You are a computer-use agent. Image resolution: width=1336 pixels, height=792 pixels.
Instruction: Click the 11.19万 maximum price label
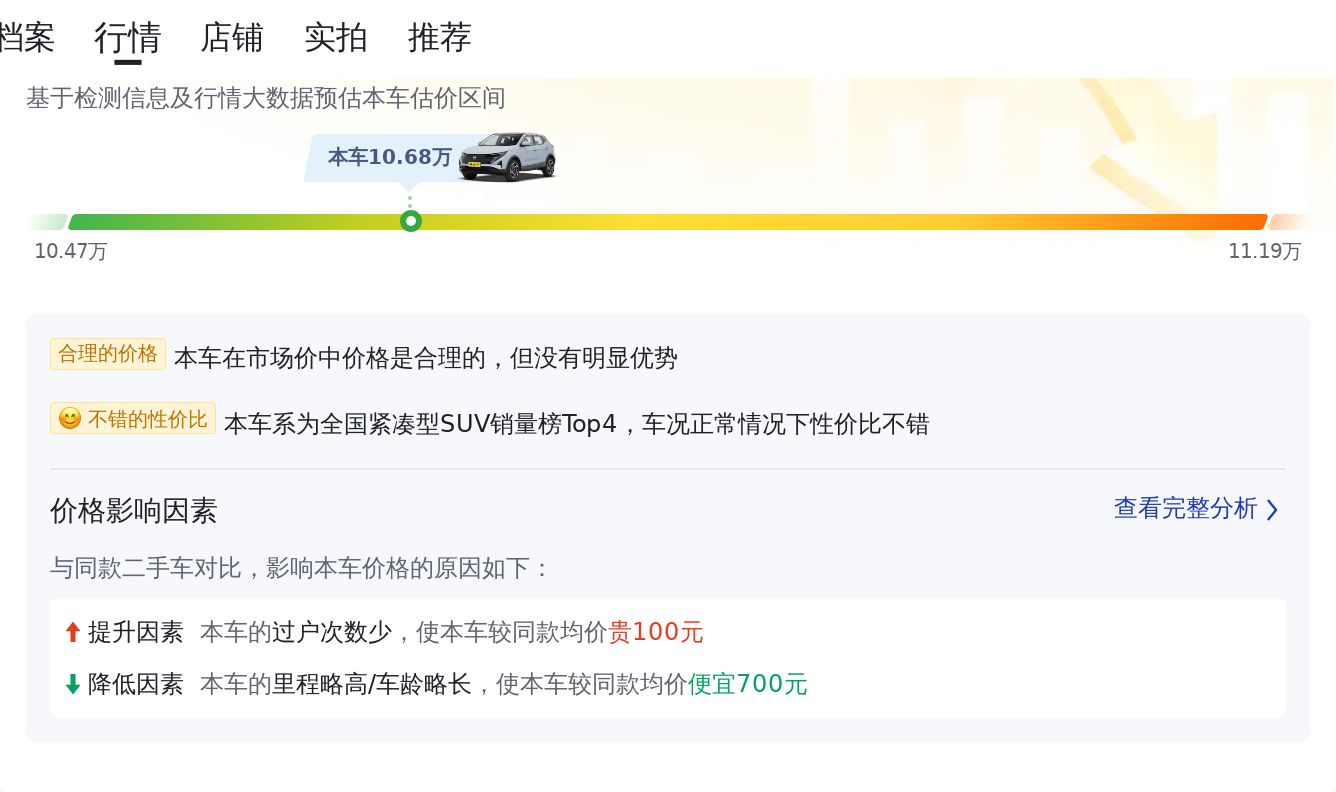1265,251
